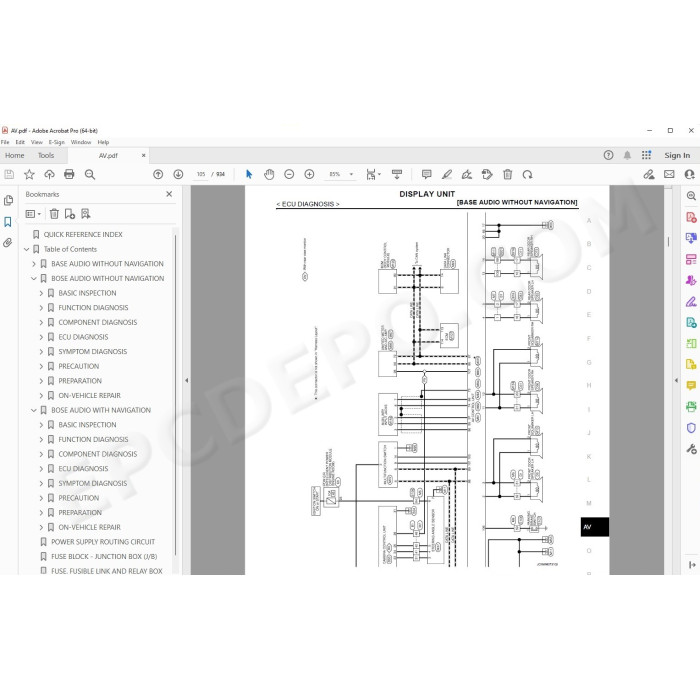Select the Highlight pen tool
Image resolution: width=700 pixels, height=700 pixels.
447,175
